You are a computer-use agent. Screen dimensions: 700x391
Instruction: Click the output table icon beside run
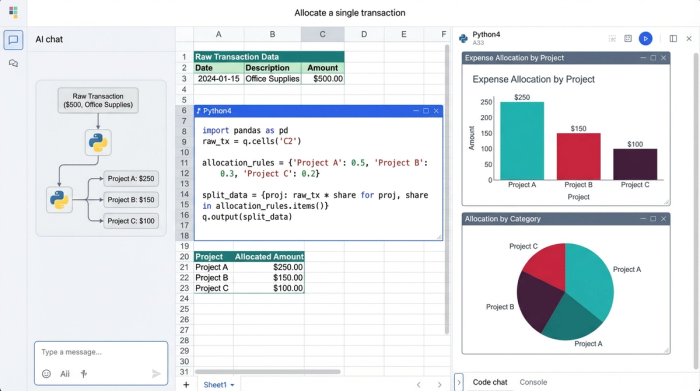click(628, 39)
